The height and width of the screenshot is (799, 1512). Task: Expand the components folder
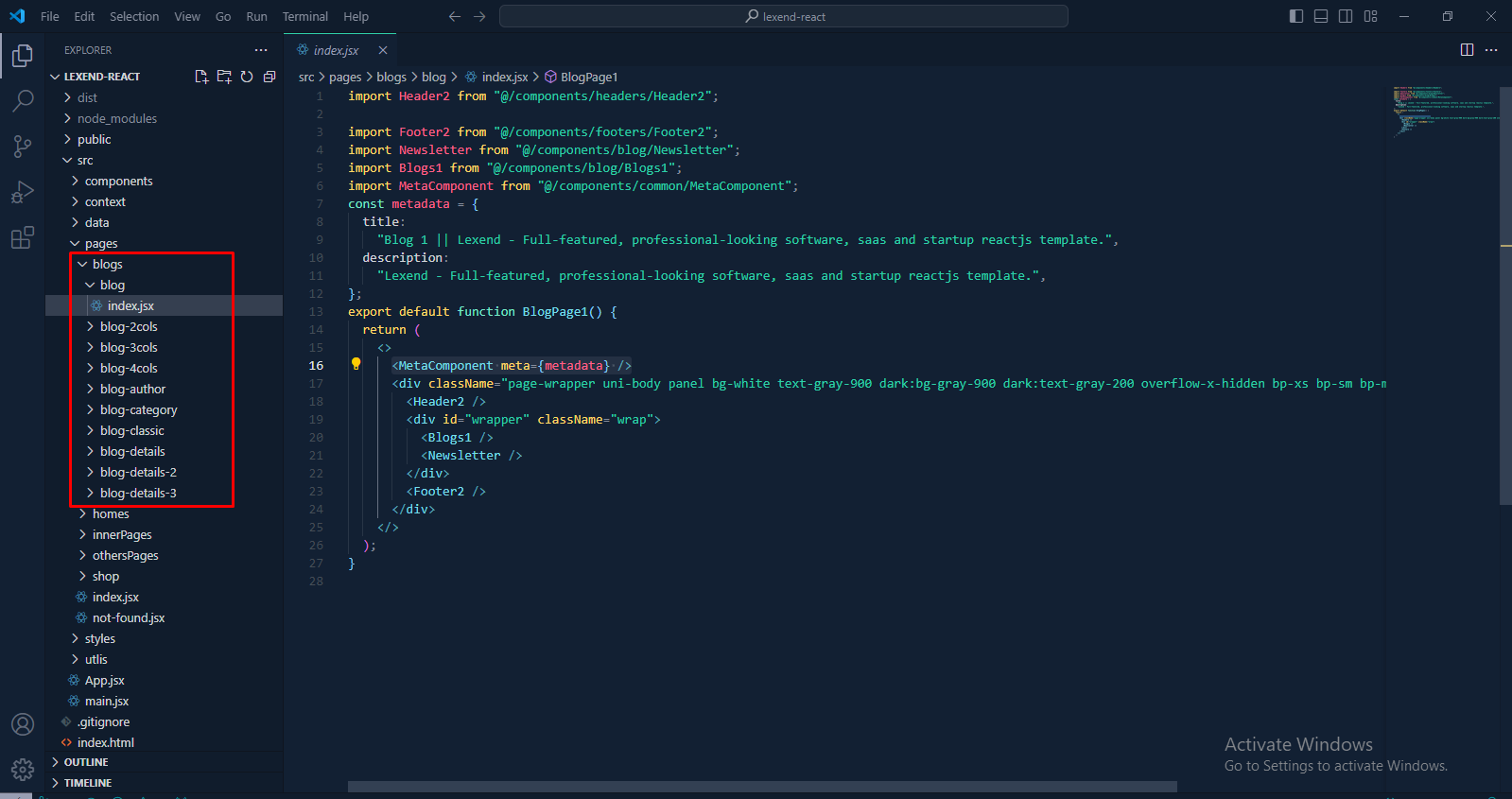pos(118,181)
